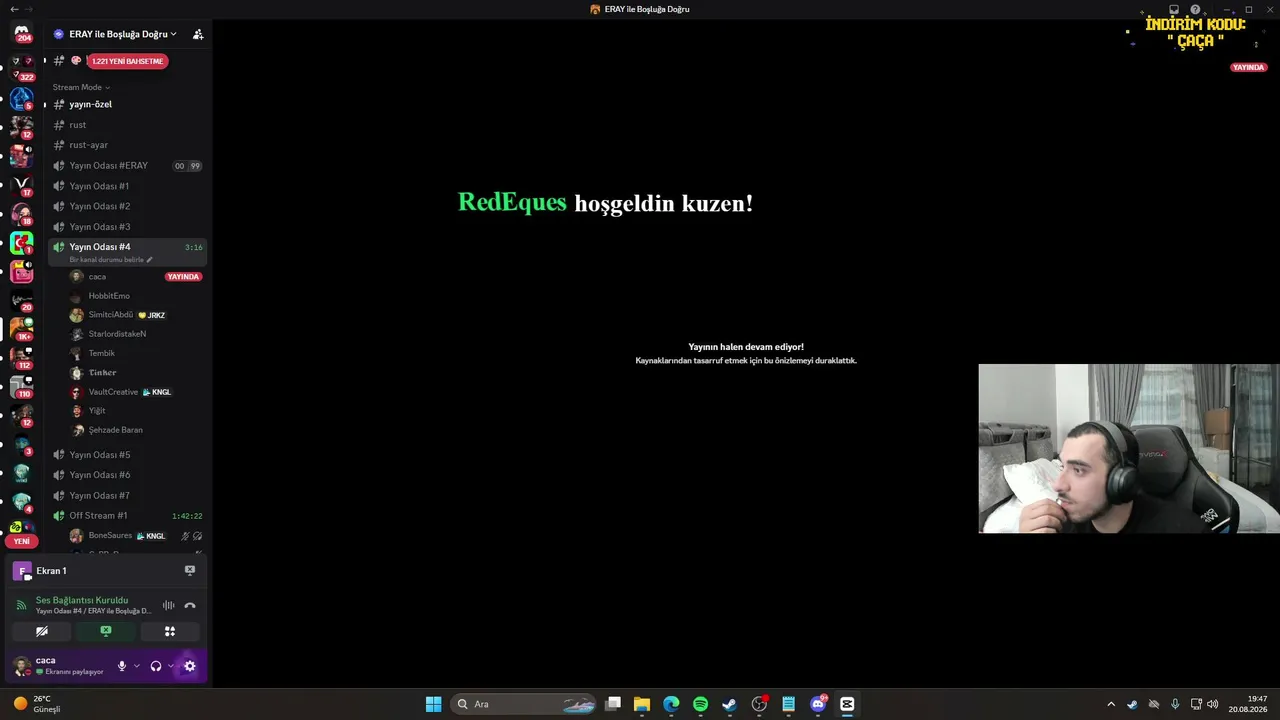
Task: Toggle camera on or off
Action: [x=42, y=631]
